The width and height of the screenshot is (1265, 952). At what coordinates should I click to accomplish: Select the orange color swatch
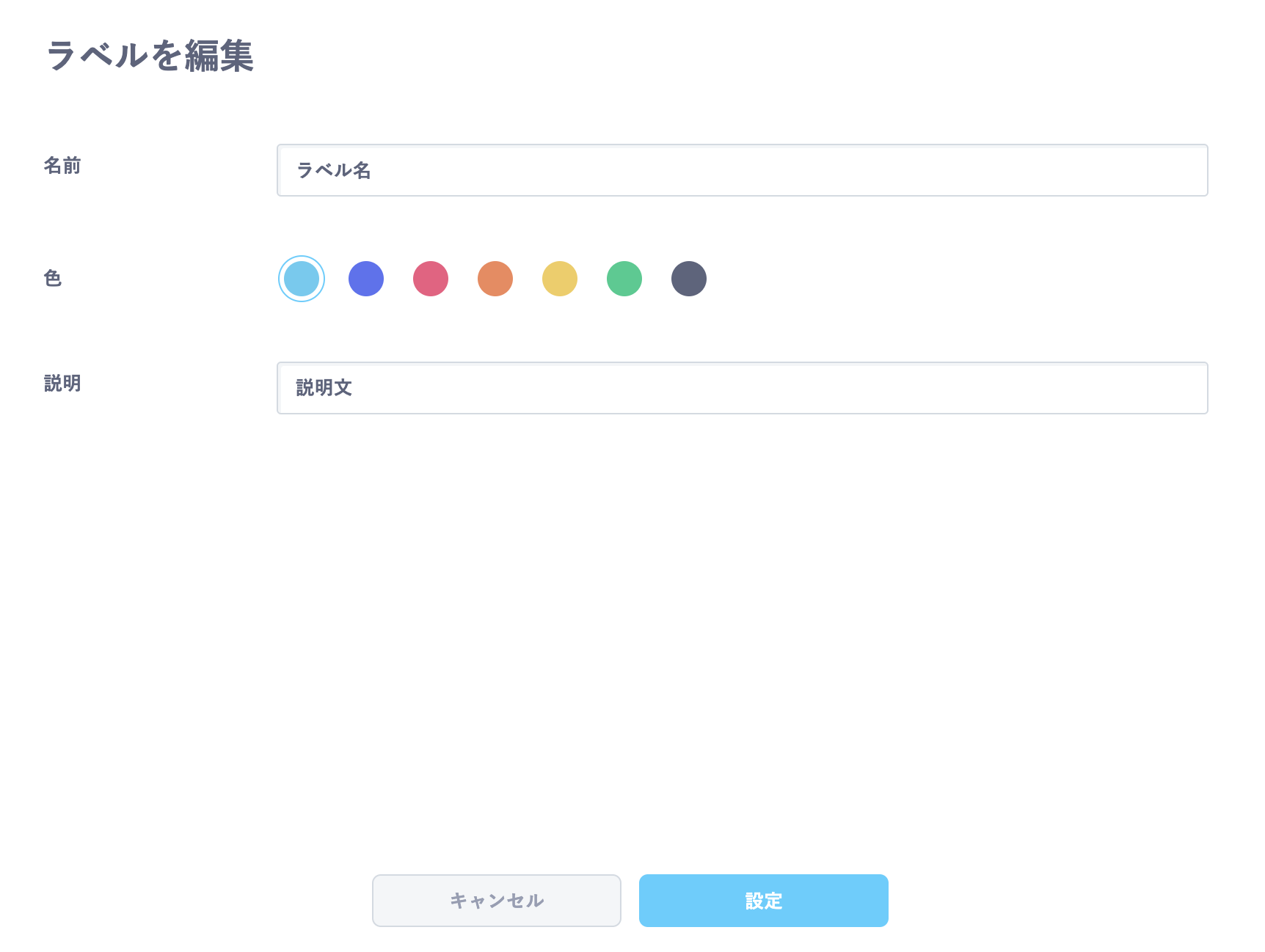[x=495, y=279]
